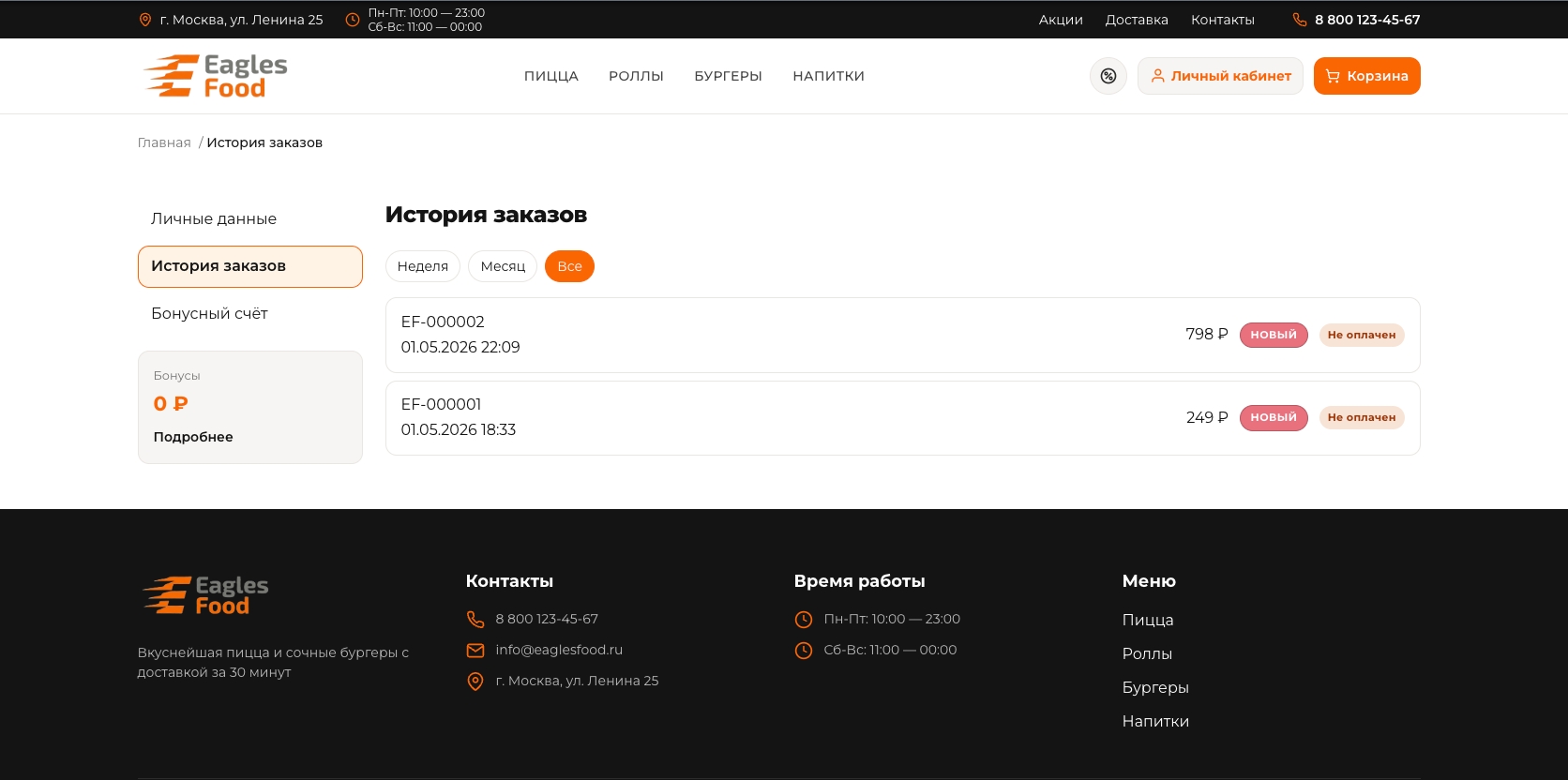Click Не оплачен badge of order EF-000002
1568x780 pixels.
point(1362,335)
